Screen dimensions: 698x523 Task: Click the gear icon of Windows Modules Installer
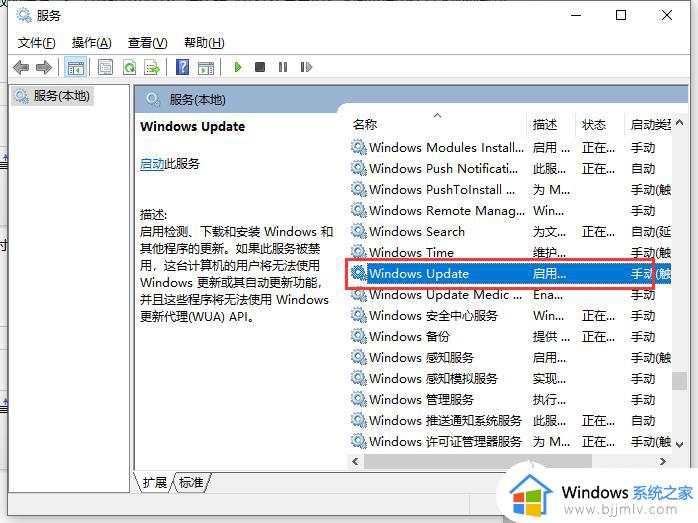358,147
